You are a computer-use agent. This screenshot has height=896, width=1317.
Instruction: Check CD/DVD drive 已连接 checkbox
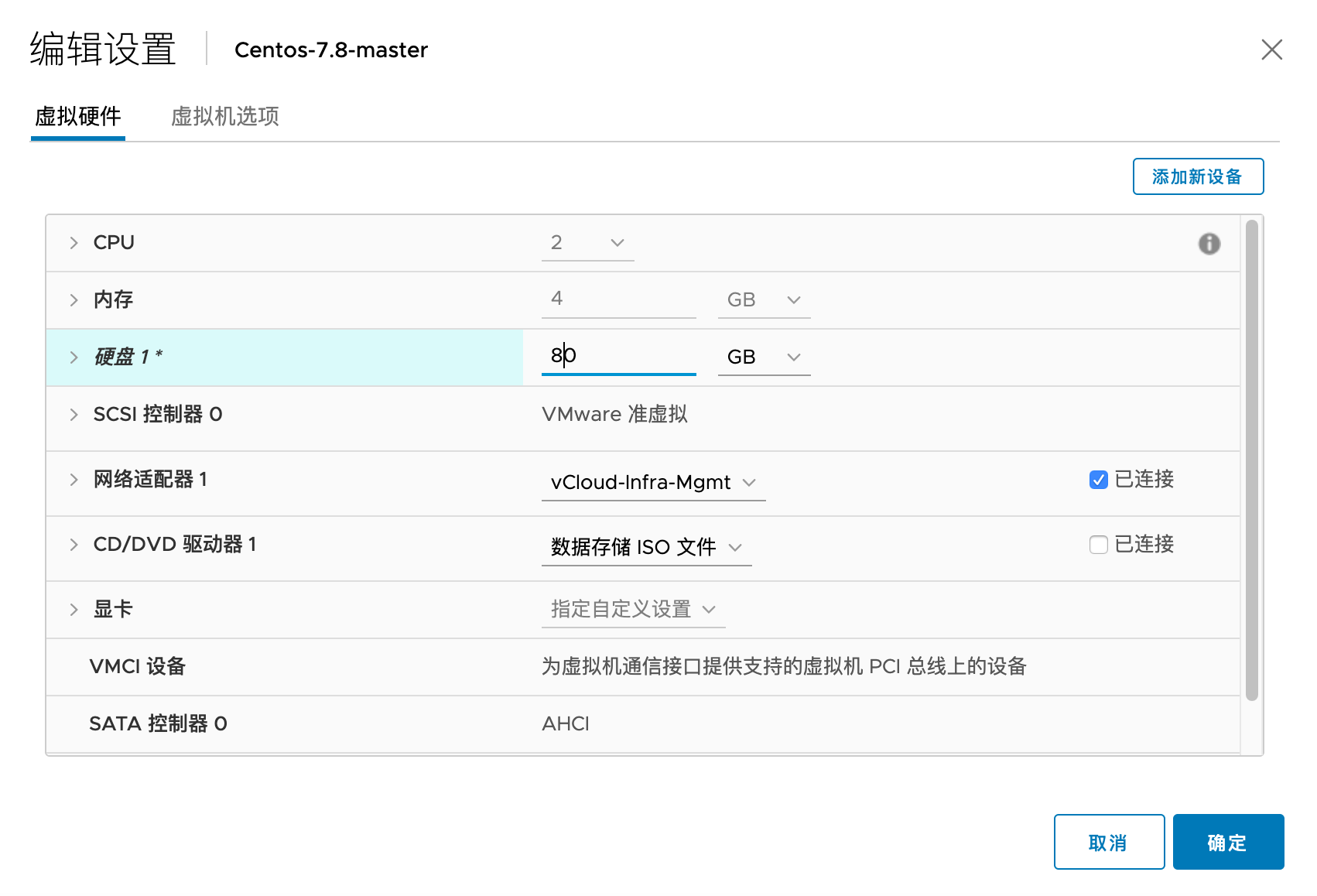pyautogui.click(x=1098, y=545)
